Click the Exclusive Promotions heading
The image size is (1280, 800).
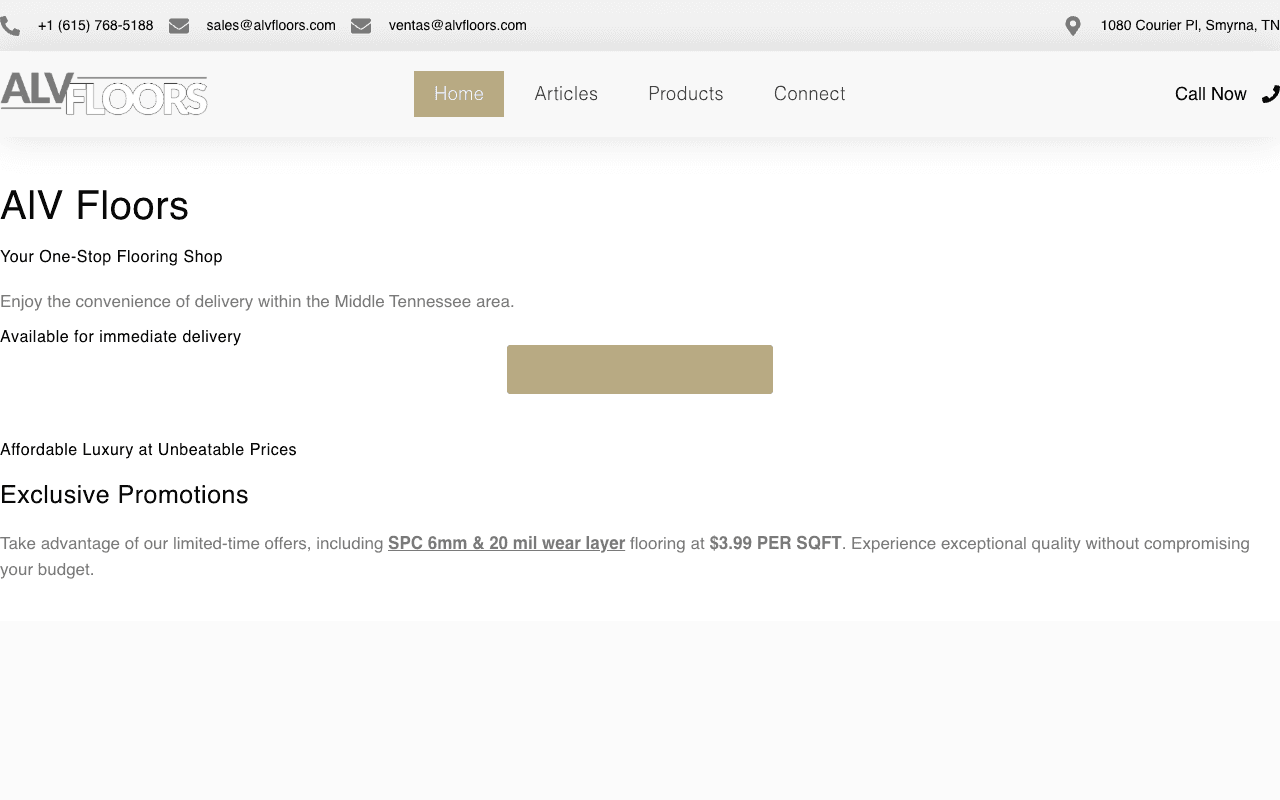click(124, 495)
